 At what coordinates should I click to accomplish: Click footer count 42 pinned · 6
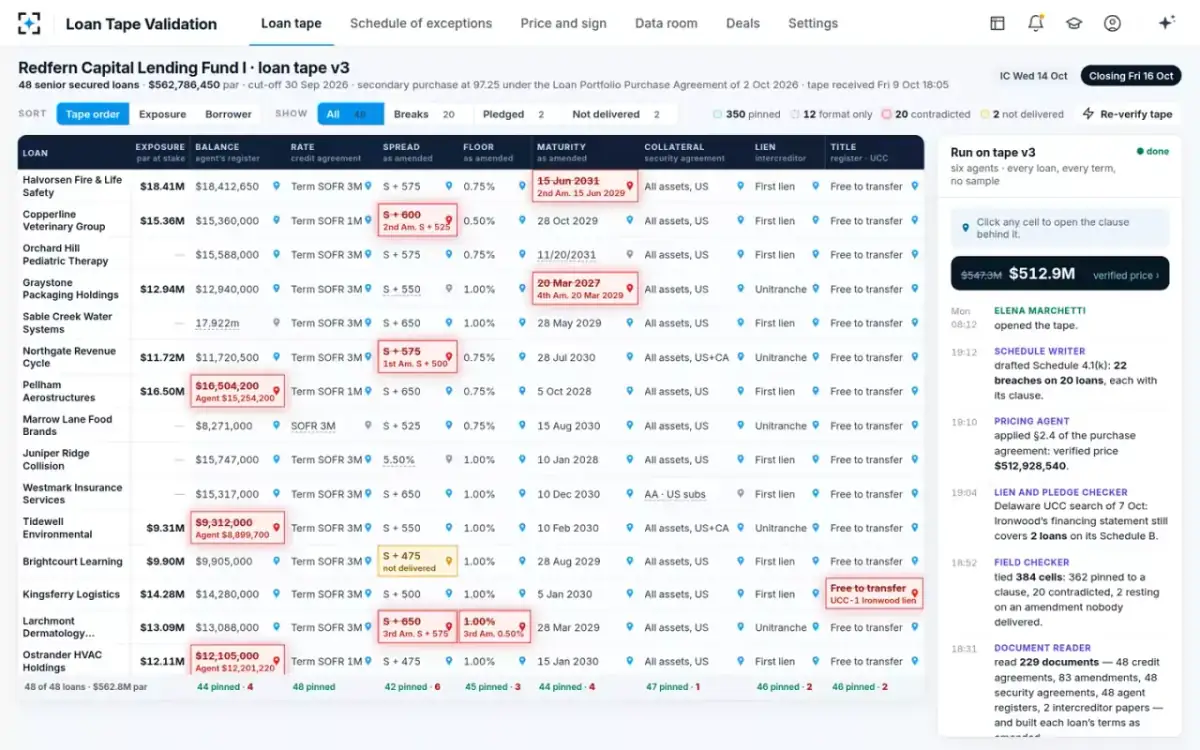pos(412,687)
